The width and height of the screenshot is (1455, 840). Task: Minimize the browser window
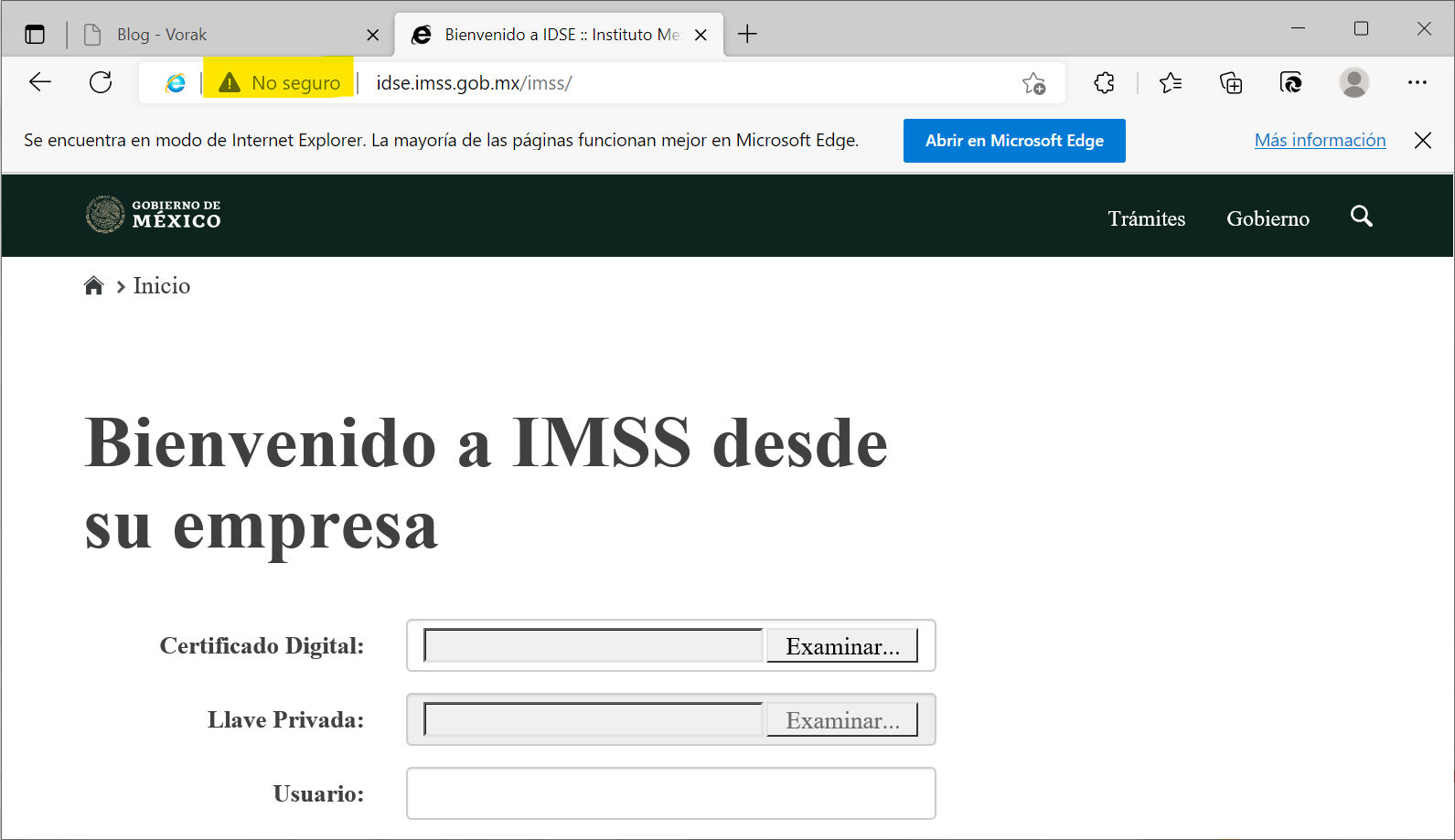[x=1298, y=28]
